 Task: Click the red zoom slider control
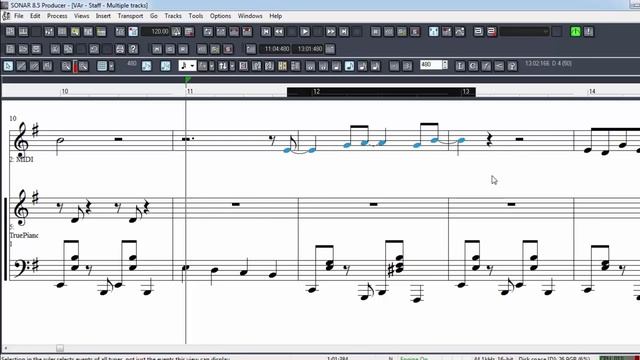pos(75,67)
